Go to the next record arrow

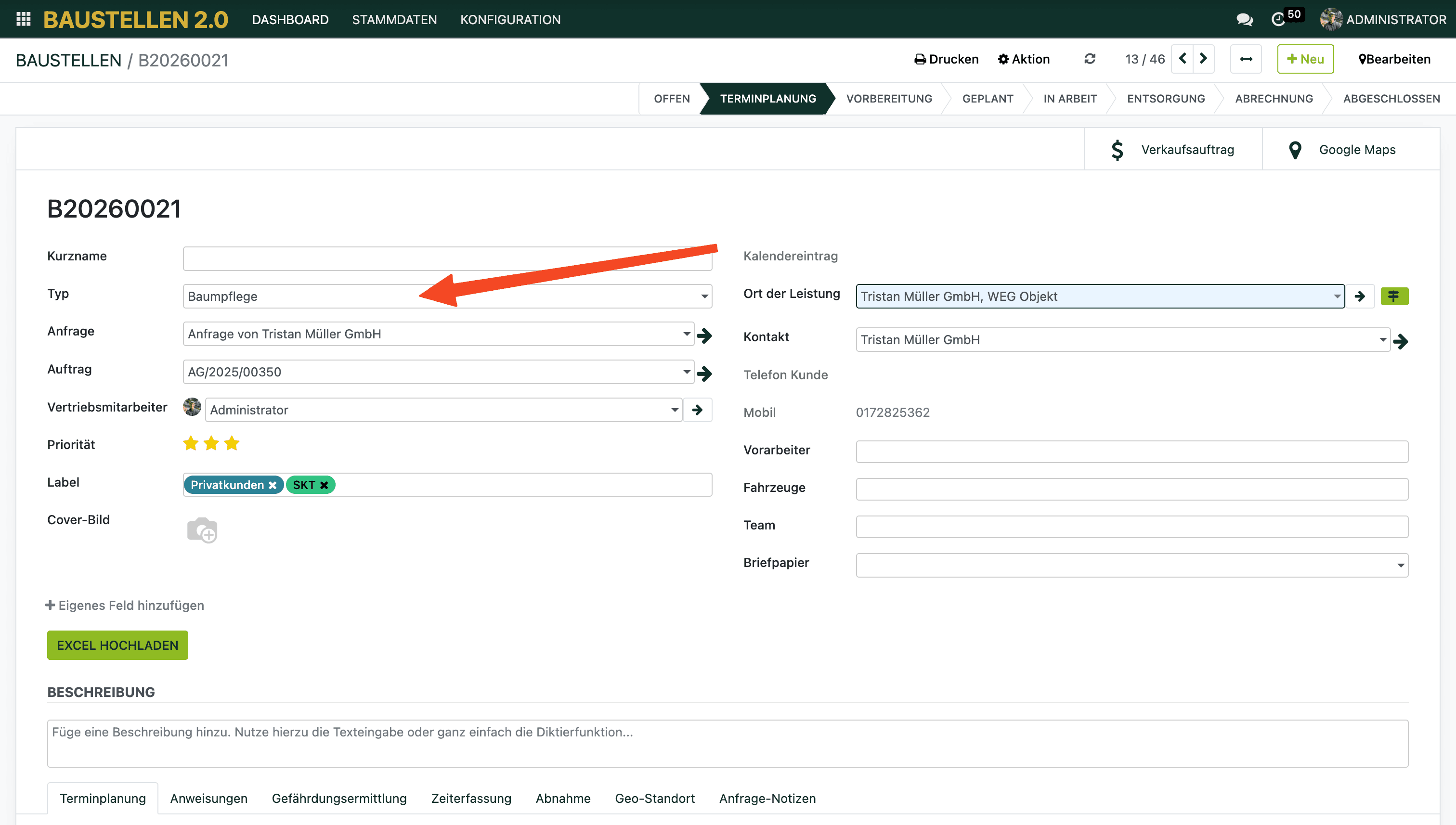point(1203,59)
